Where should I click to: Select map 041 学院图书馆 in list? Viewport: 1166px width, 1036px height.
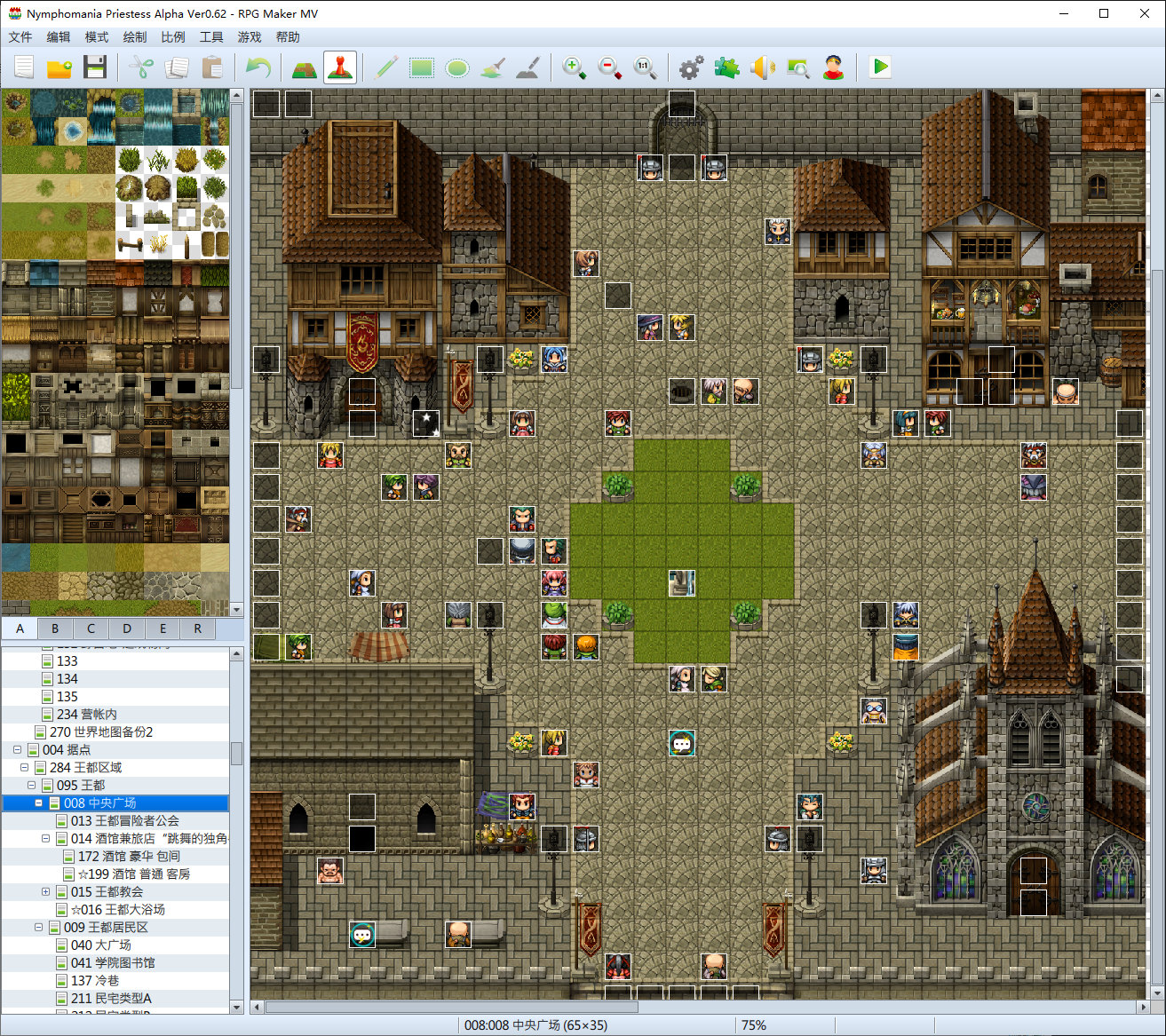(x=113, y=962)
